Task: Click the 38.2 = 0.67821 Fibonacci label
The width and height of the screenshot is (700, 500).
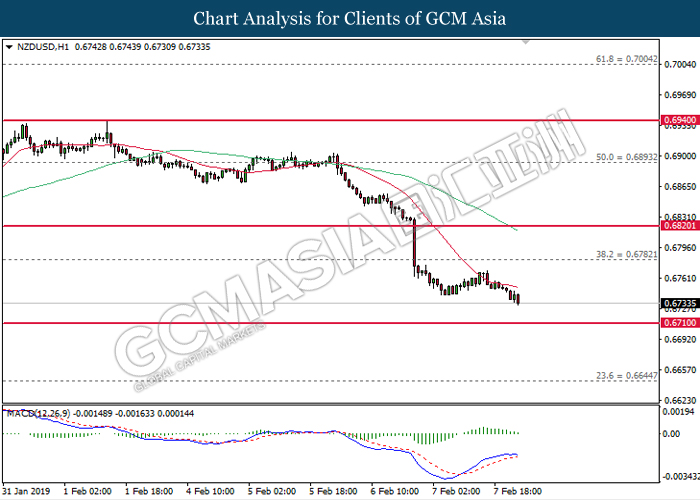Action: pyautogui.click(x=626, y=254)
